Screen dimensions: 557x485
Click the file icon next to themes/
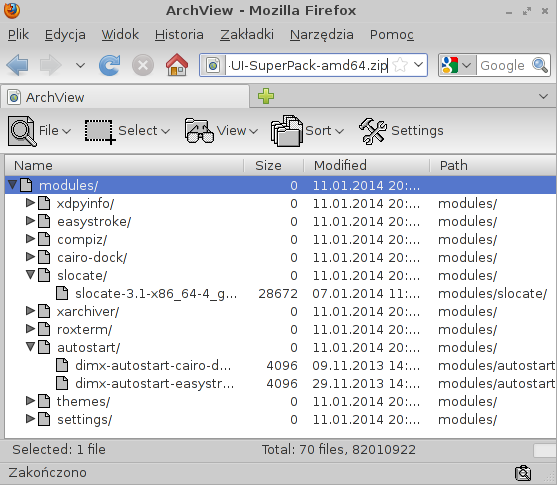click(x=44, y=402)
